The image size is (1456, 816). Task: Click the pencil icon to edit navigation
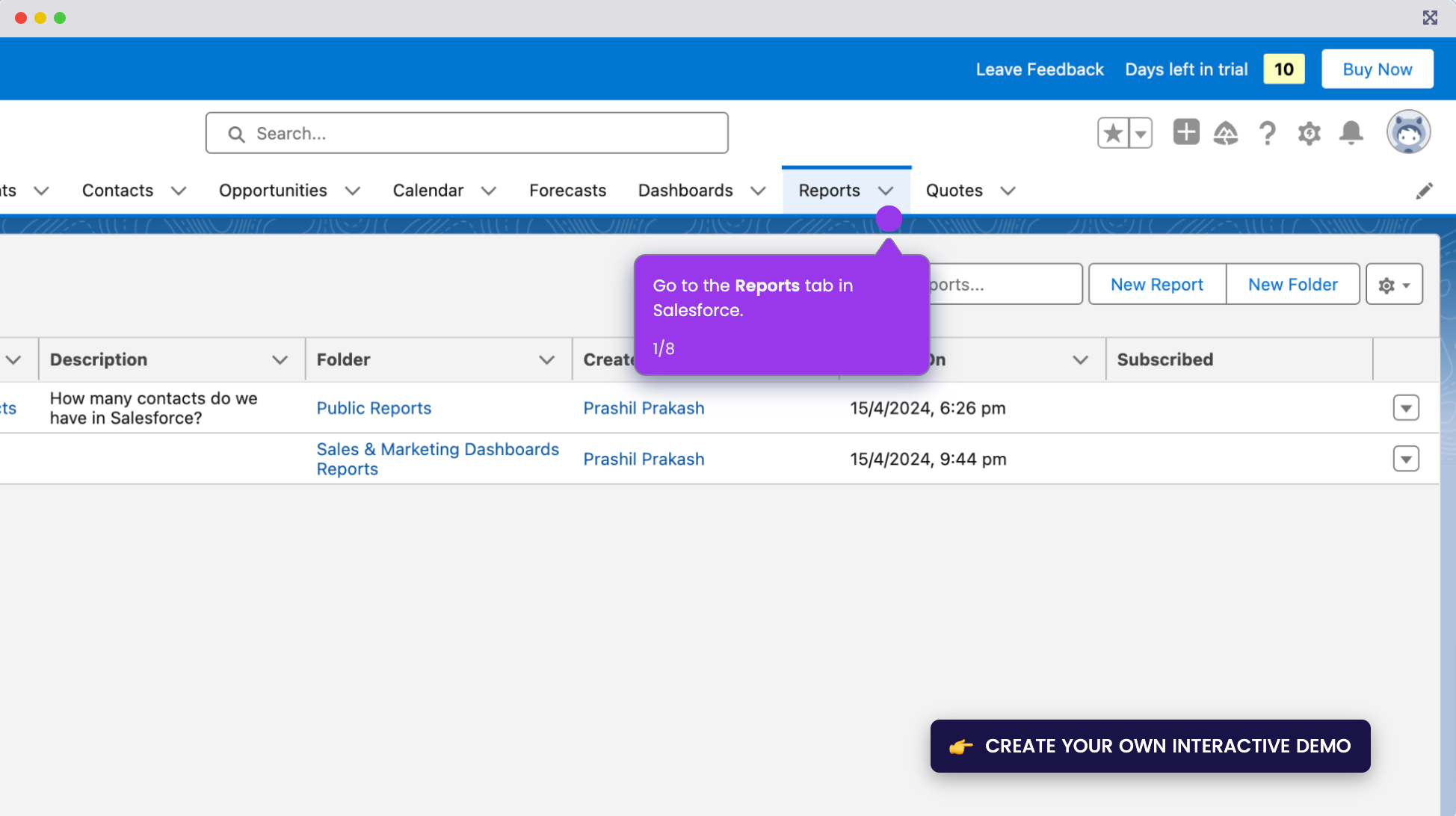pyautogui.click(x=1425, y=191)
